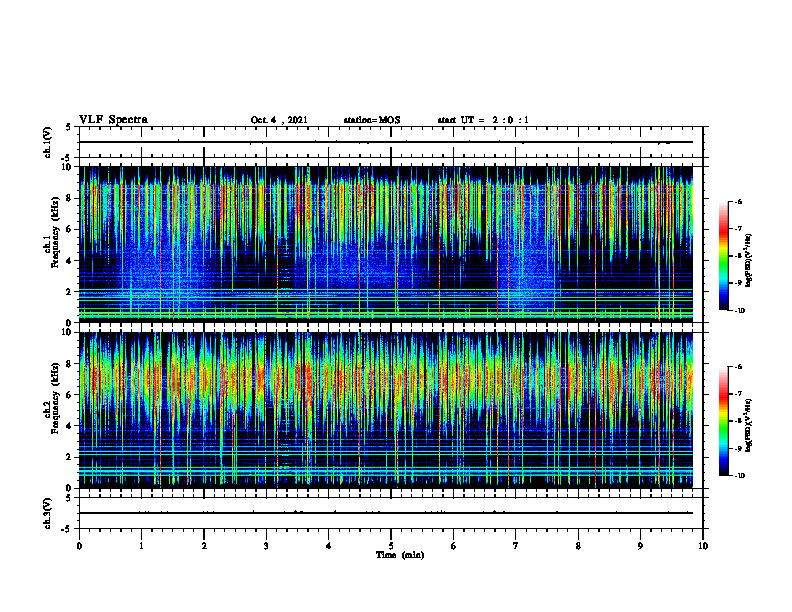Click the "6" kHz tick on ch.2 frequency axis
Screen dimensions: 792x612
[70, 395]
